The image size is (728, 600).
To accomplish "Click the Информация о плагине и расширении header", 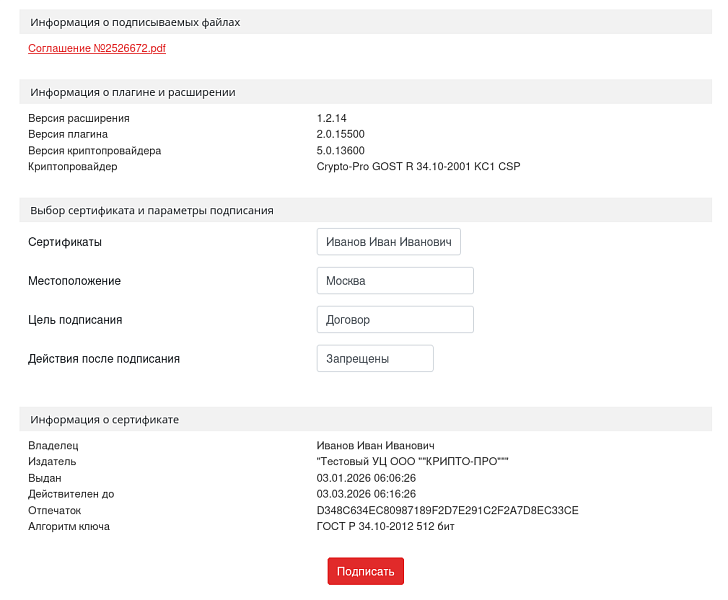I will (x=133, y=92).
